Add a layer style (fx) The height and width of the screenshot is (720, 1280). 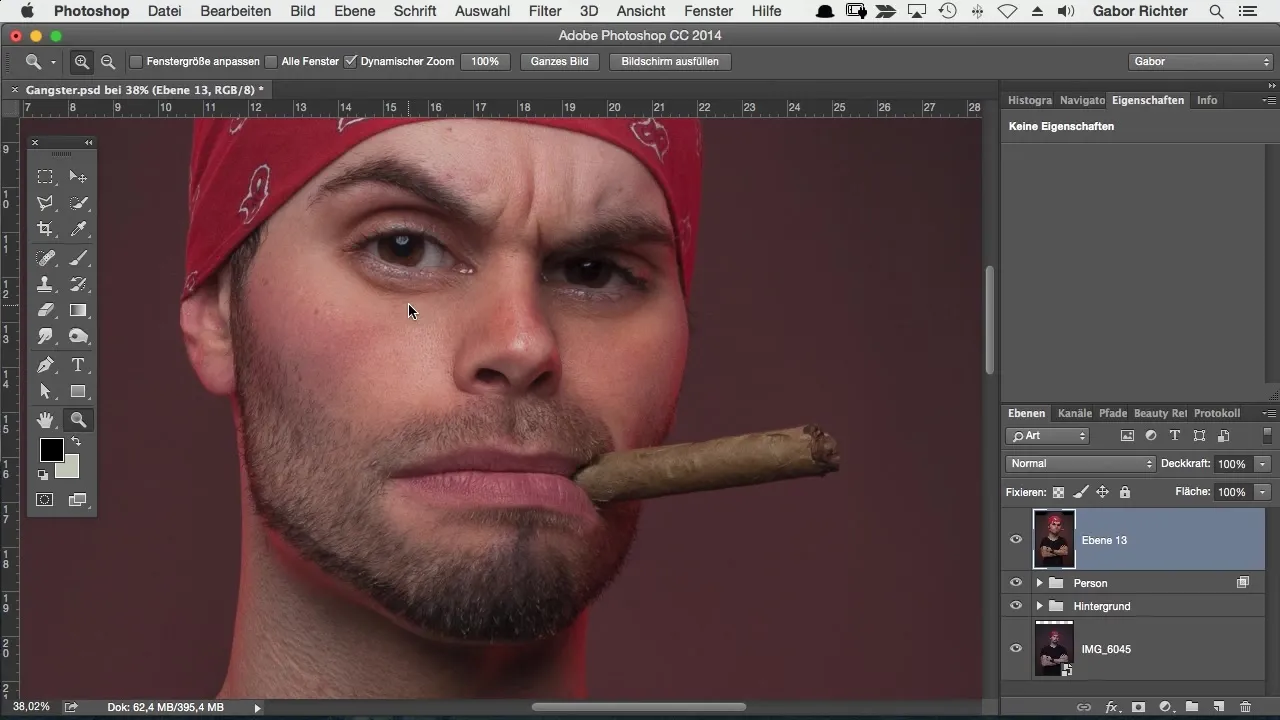click(x=1111, y=707)
